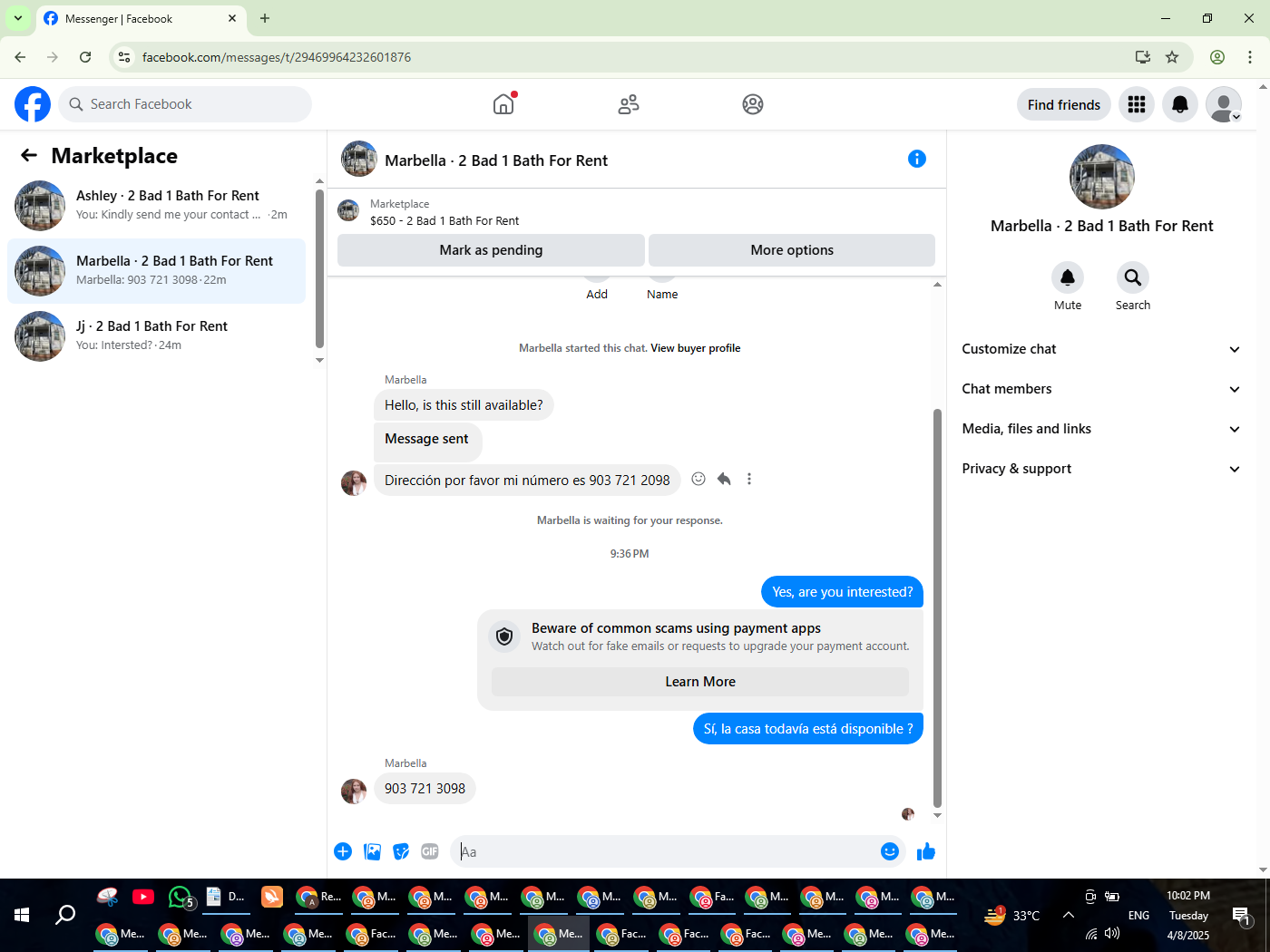The width and height of the screenshot is (1270, 952).
Task: Click More options button
Action: pyautogui.click(x=792, y=250)
